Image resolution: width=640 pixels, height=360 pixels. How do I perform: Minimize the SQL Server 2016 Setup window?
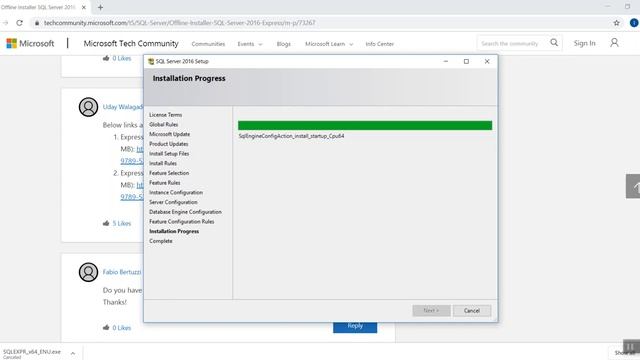pos(446,61)
